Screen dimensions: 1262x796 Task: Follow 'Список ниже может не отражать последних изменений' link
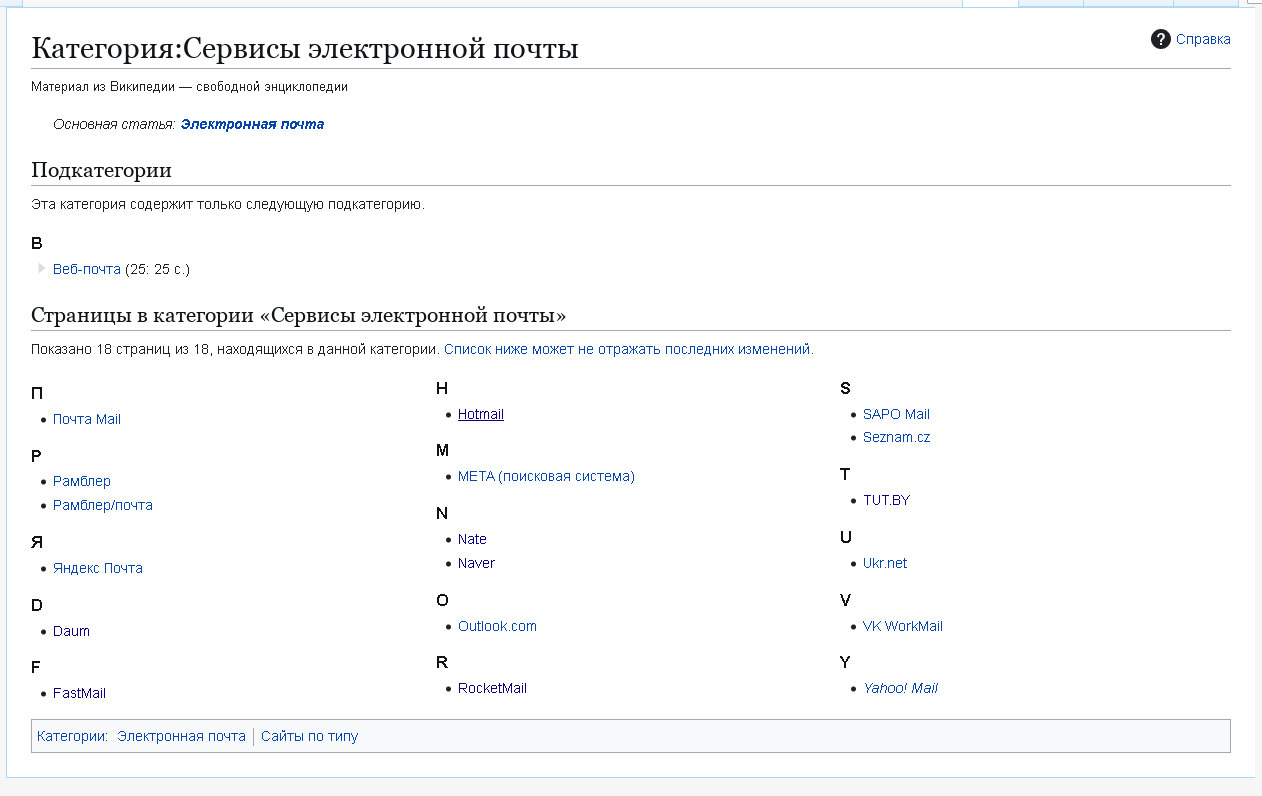click(627, 349)
